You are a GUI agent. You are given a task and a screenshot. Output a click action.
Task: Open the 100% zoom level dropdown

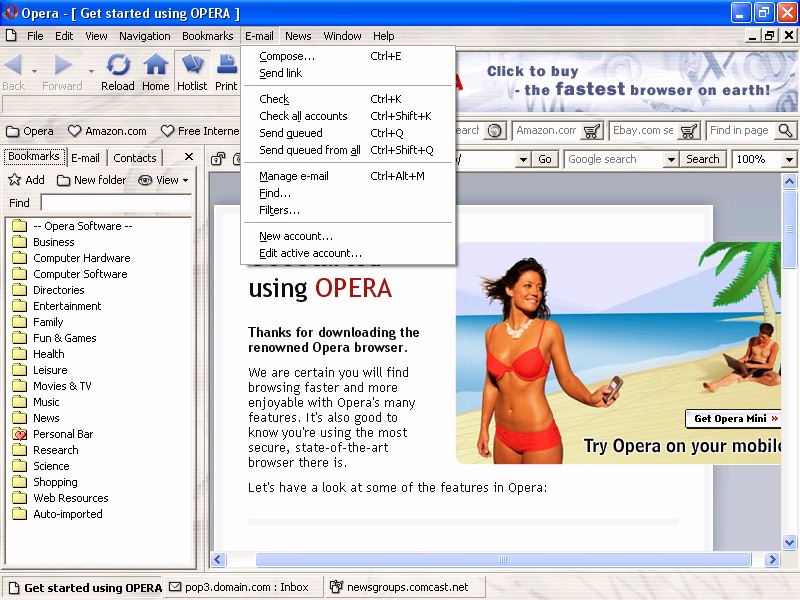[x=788, y=159]
